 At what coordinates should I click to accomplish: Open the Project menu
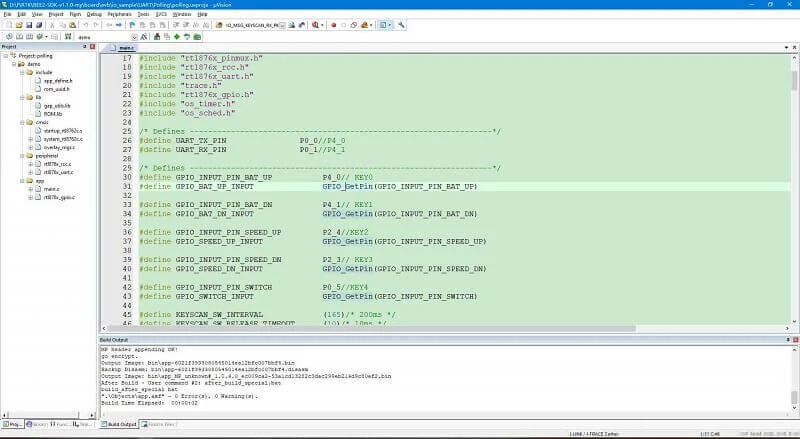(56, 14)
